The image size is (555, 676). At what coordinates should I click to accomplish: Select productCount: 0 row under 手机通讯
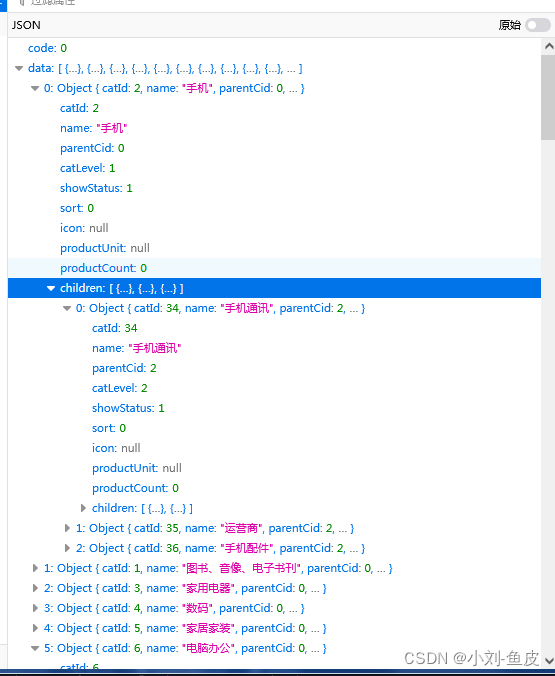[274, 488]
